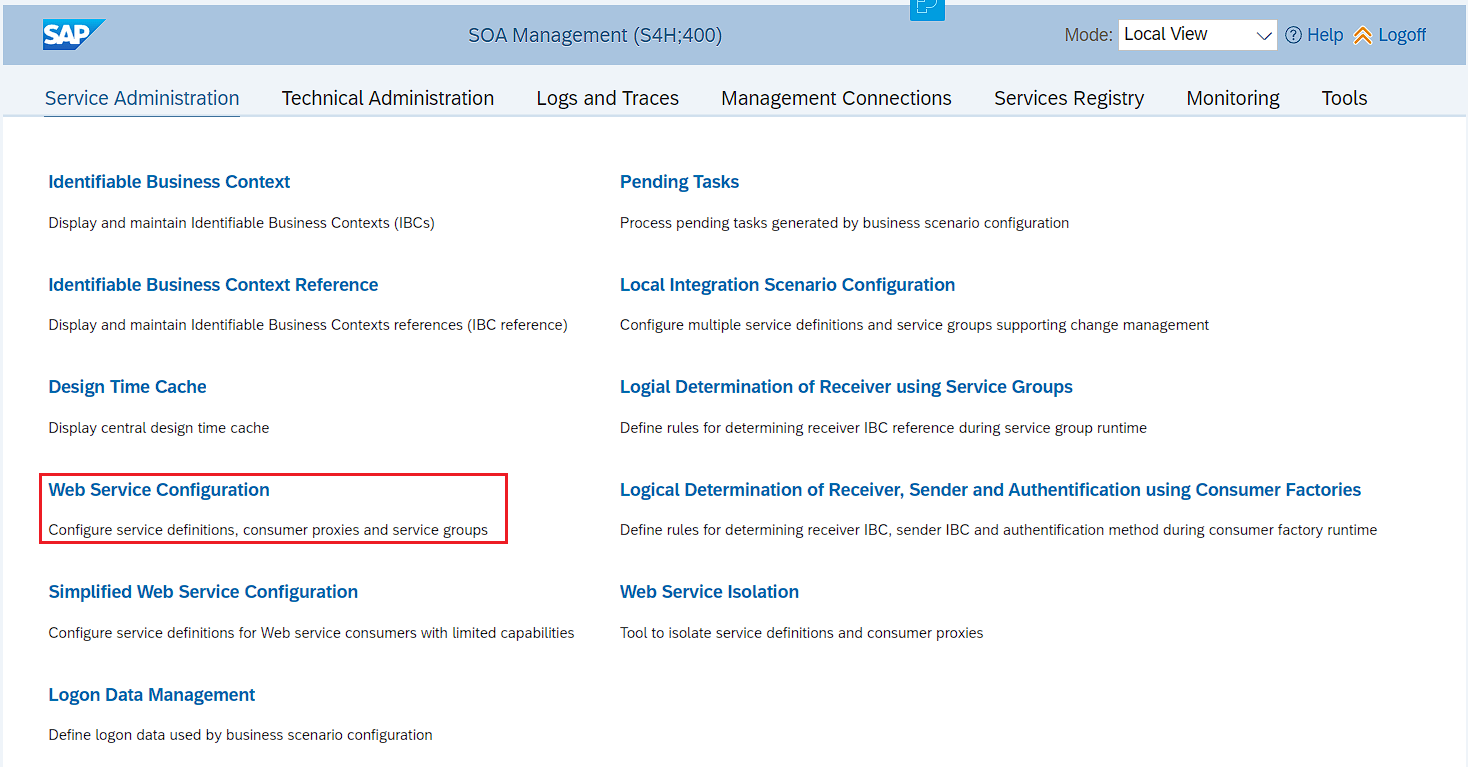Click 'Configure service definitions, consumer proxies and service groups'
Screen dimensions: 1468x767
268,530
